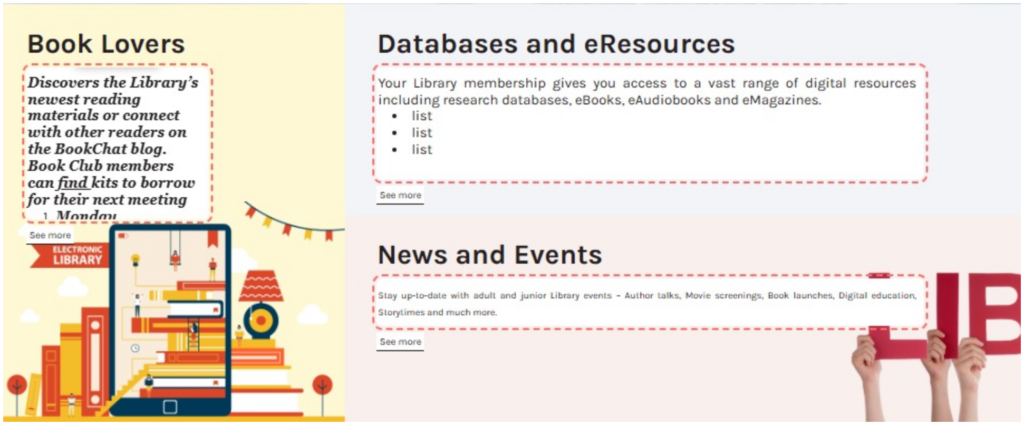Image resolution: width=1024 pixels, height=425 pixels.
Task: Follow See more under News and Events
Action: [x=400, y=342]
